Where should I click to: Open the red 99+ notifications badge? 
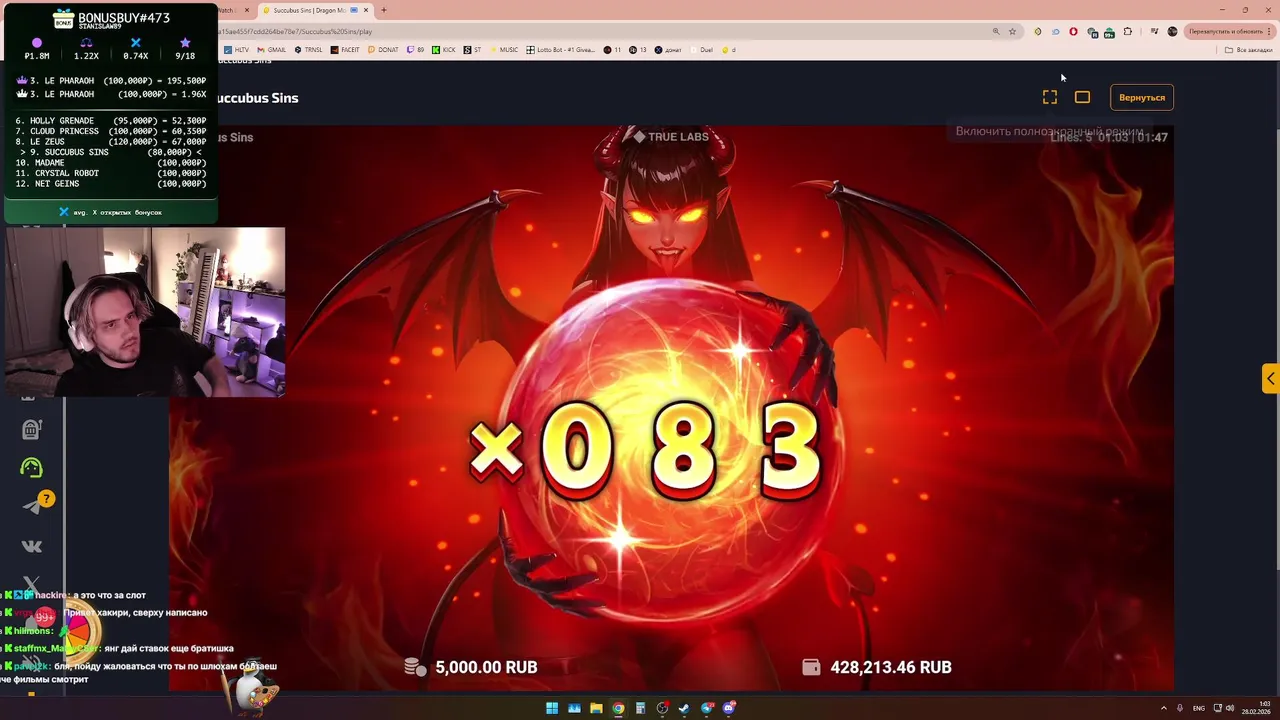pyautogui.click(x=45, y=618)
